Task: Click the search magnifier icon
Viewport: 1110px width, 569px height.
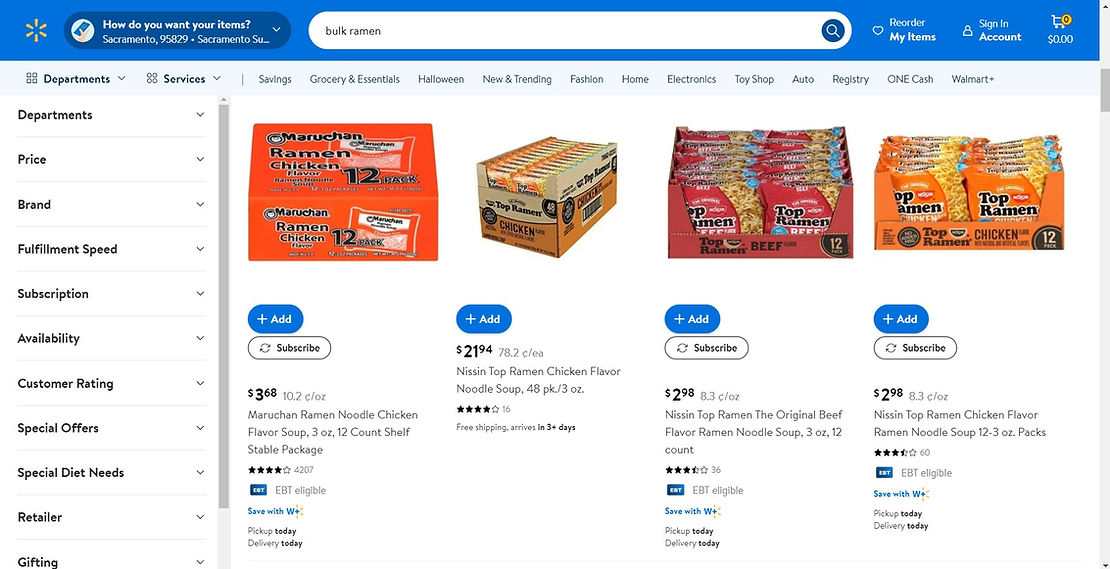Action: click(x=833, y=31)
